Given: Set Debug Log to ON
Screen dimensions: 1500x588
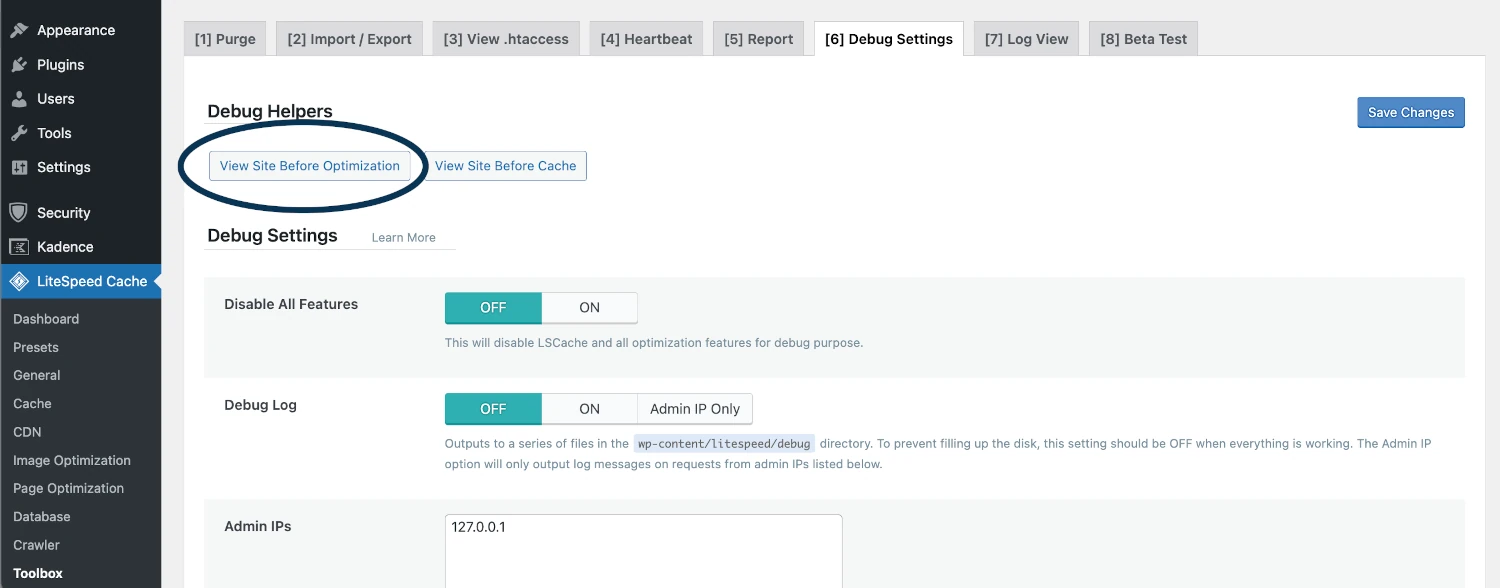Looking at the screenshot, I should [590, 409].
